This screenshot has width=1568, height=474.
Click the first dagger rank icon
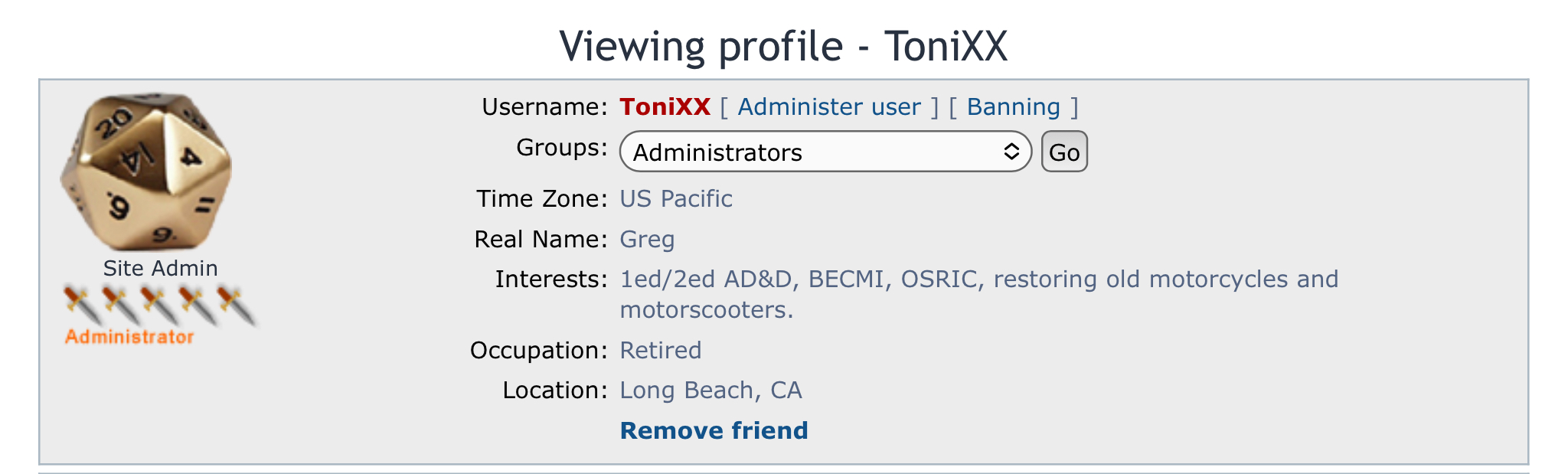pyautogui.click(x=83, y=305)
